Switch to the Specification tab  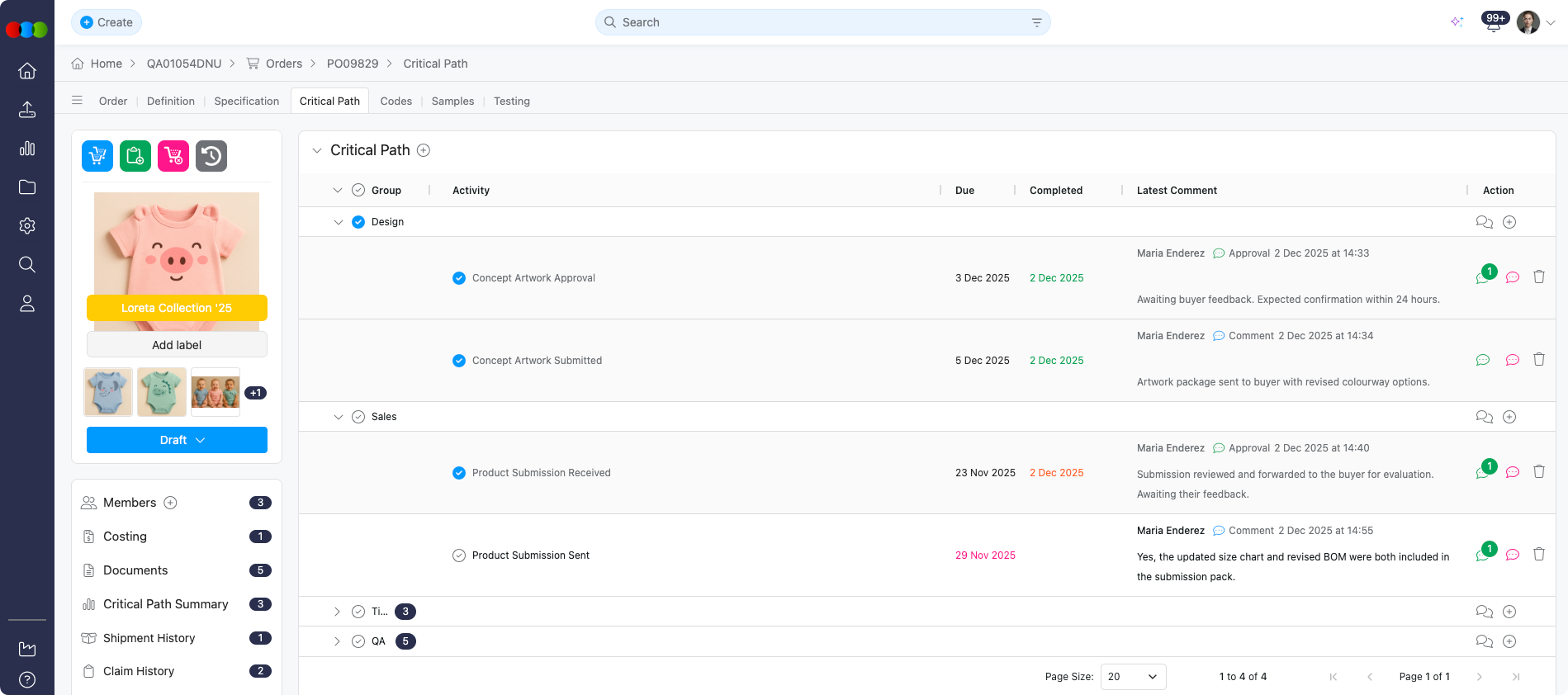point(246,101)
